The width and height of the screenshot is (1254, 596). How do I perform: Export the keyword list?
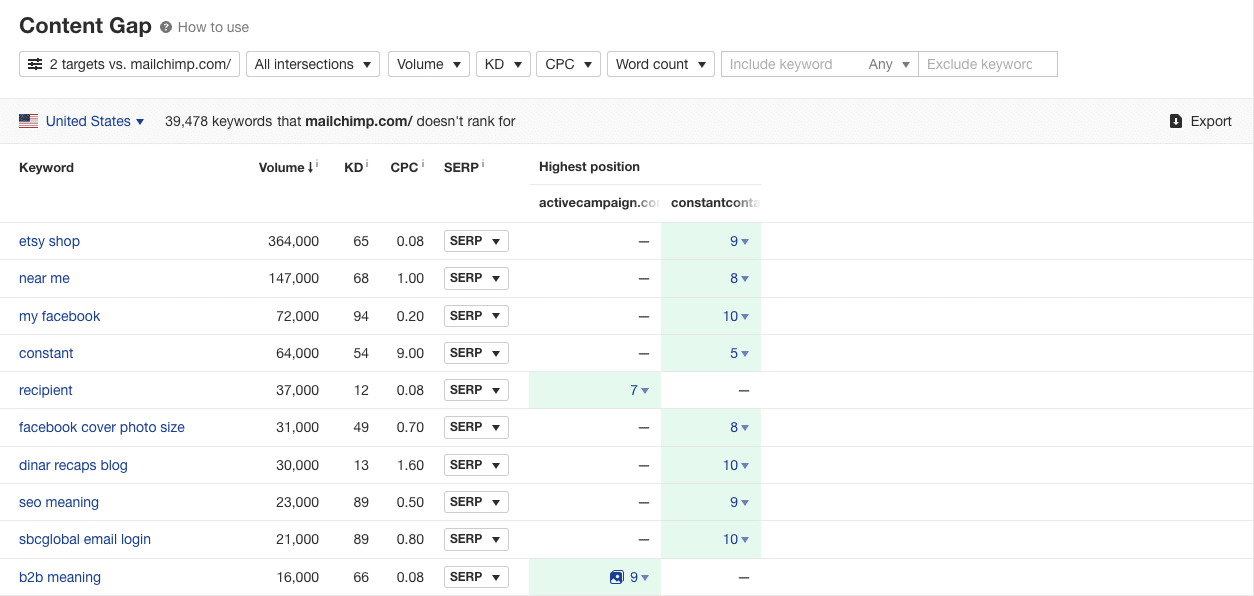pyautogui.click(x=1200, y=121)
